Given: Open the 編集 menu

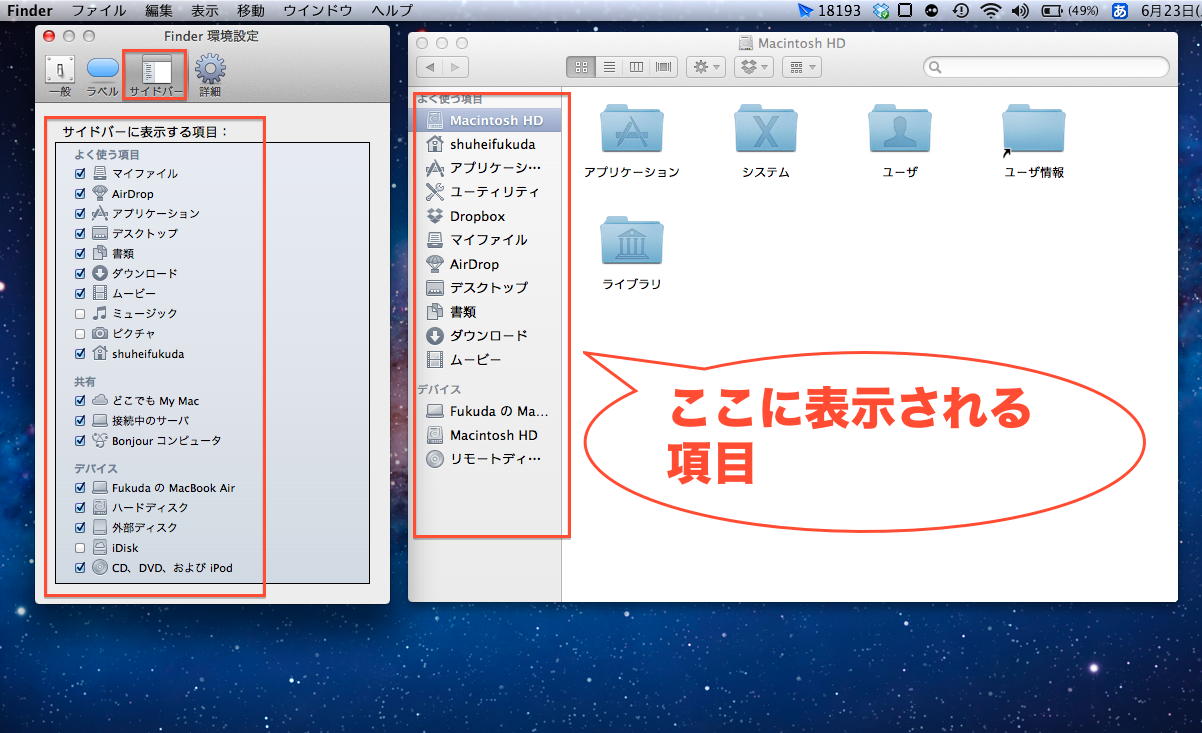Looking at the screenshot, I should (158, 10).
